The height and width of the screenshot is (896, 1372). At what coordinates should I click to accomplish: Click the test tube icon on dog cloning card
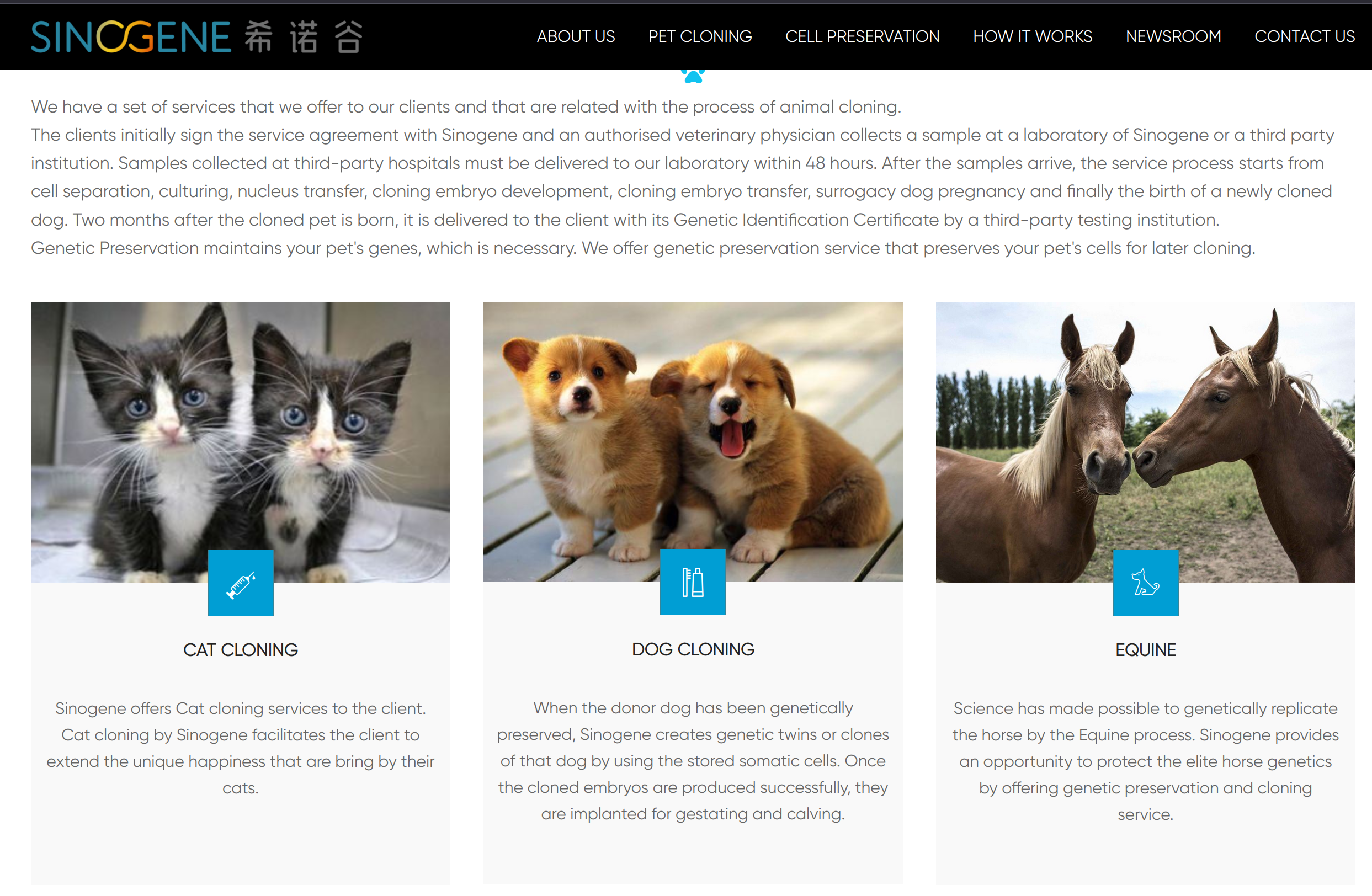693,582
